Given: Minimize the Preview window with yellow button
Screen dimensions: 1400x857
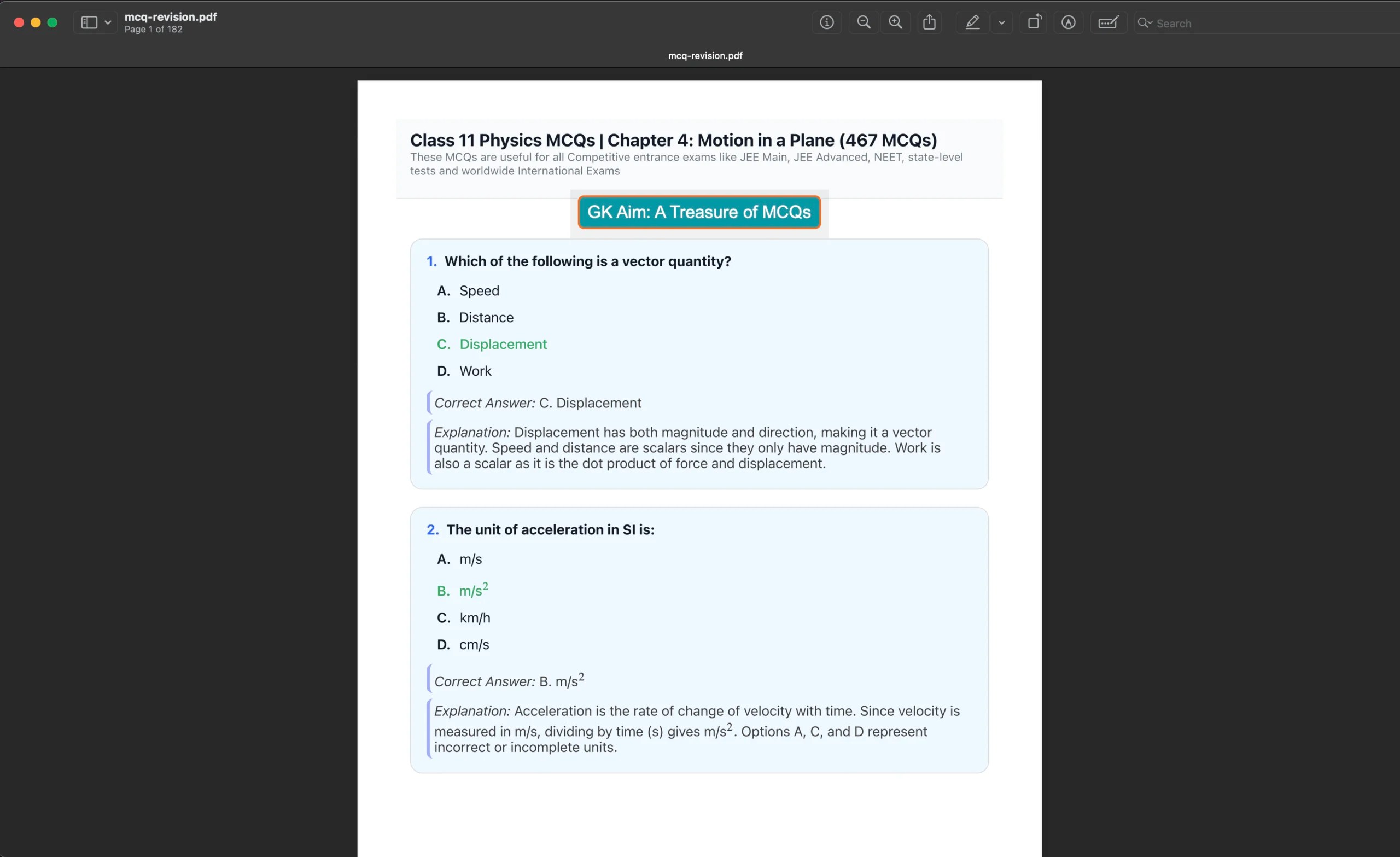Looking at the screenshot, I should (x=36, y=22).
